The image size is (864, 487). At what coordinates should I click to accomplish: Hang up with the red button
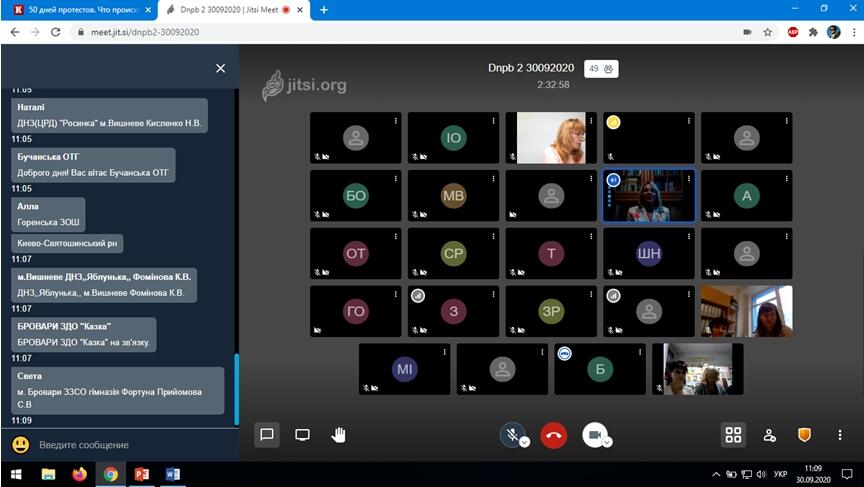click(553, 435)
